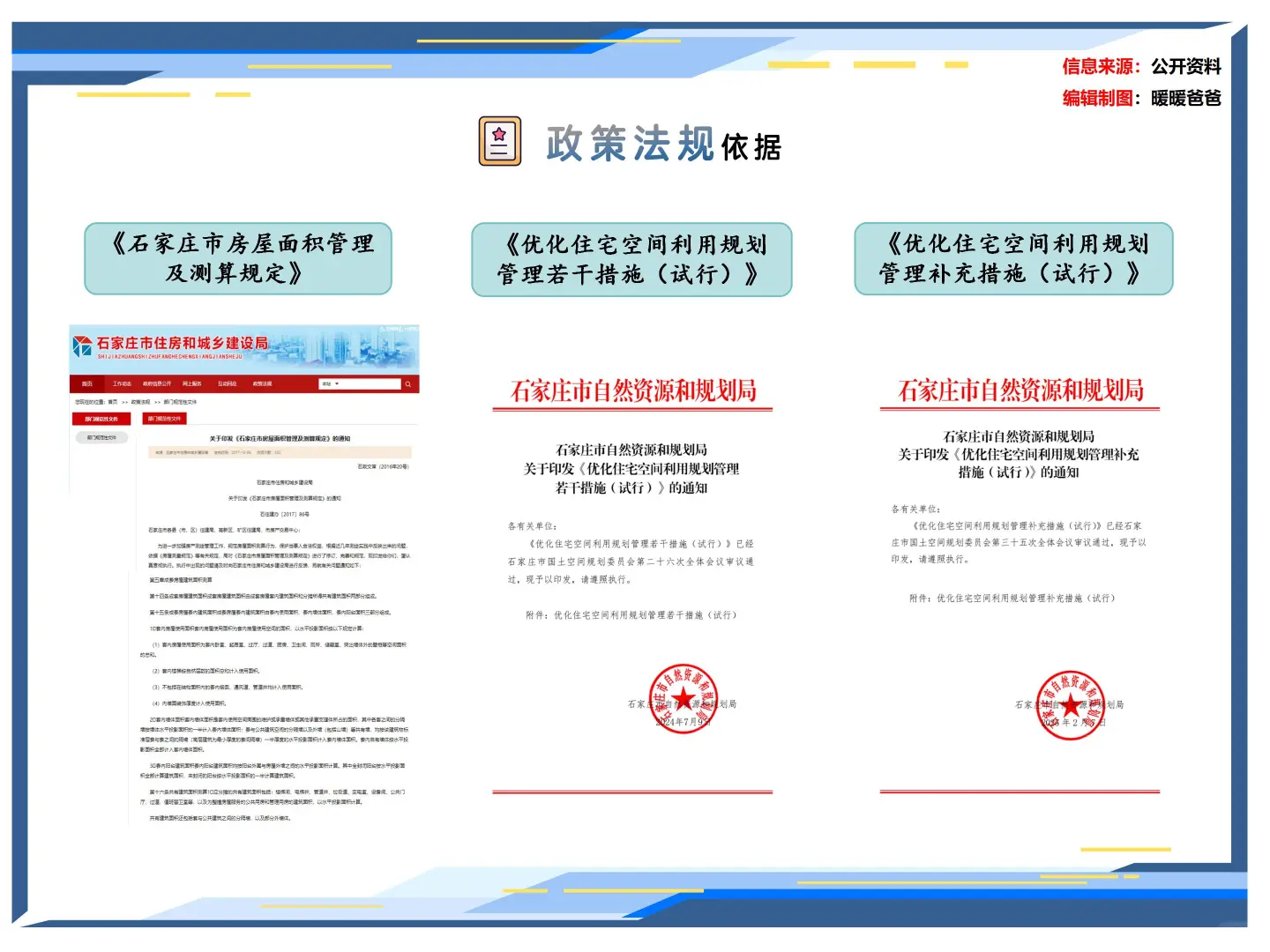
Task: Open the 本站 search scope dropdown
Action: 331,384
